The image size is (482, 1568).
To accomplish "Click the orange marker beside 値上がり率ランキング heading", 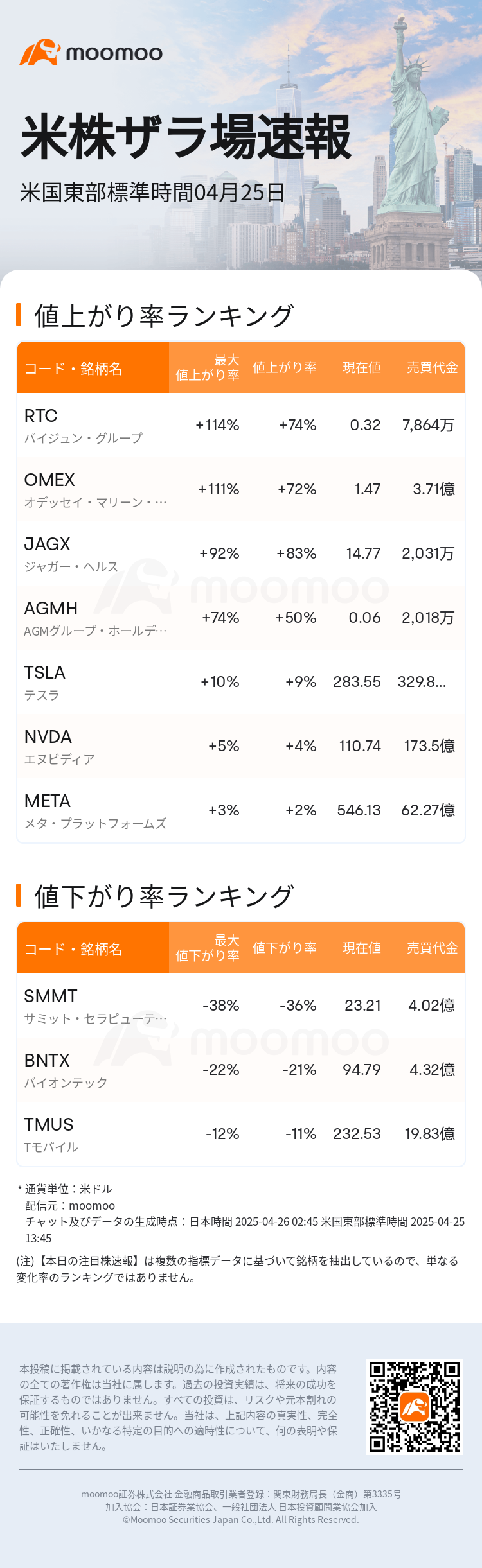I will (x=19, y=315).
